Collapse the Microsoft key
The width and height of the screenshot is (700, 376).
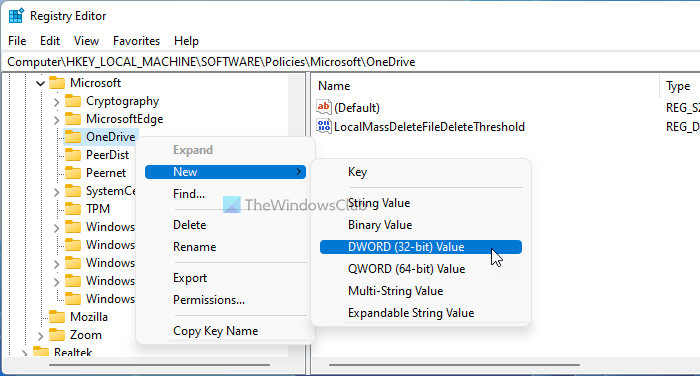[x=40, y=83]
